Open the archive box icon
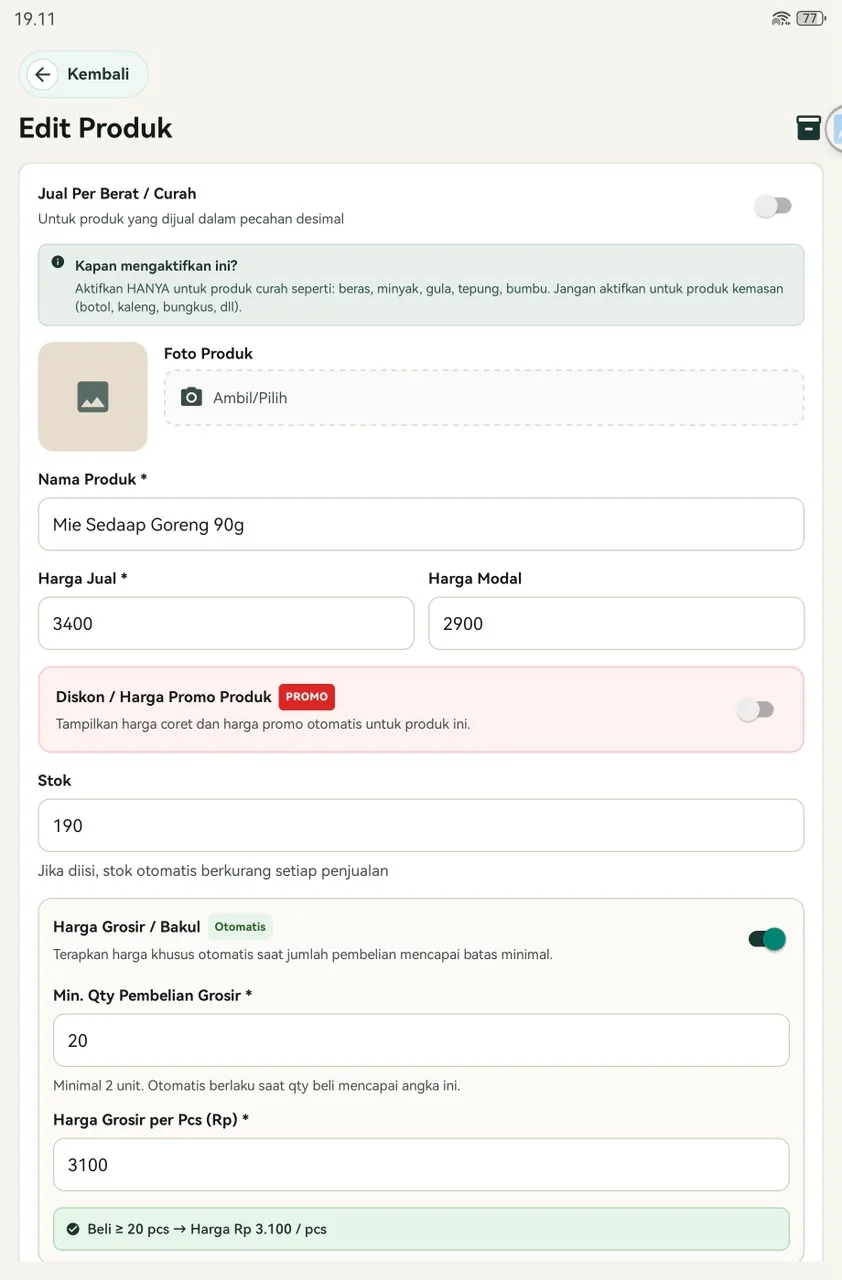 [x=808, y=127]
